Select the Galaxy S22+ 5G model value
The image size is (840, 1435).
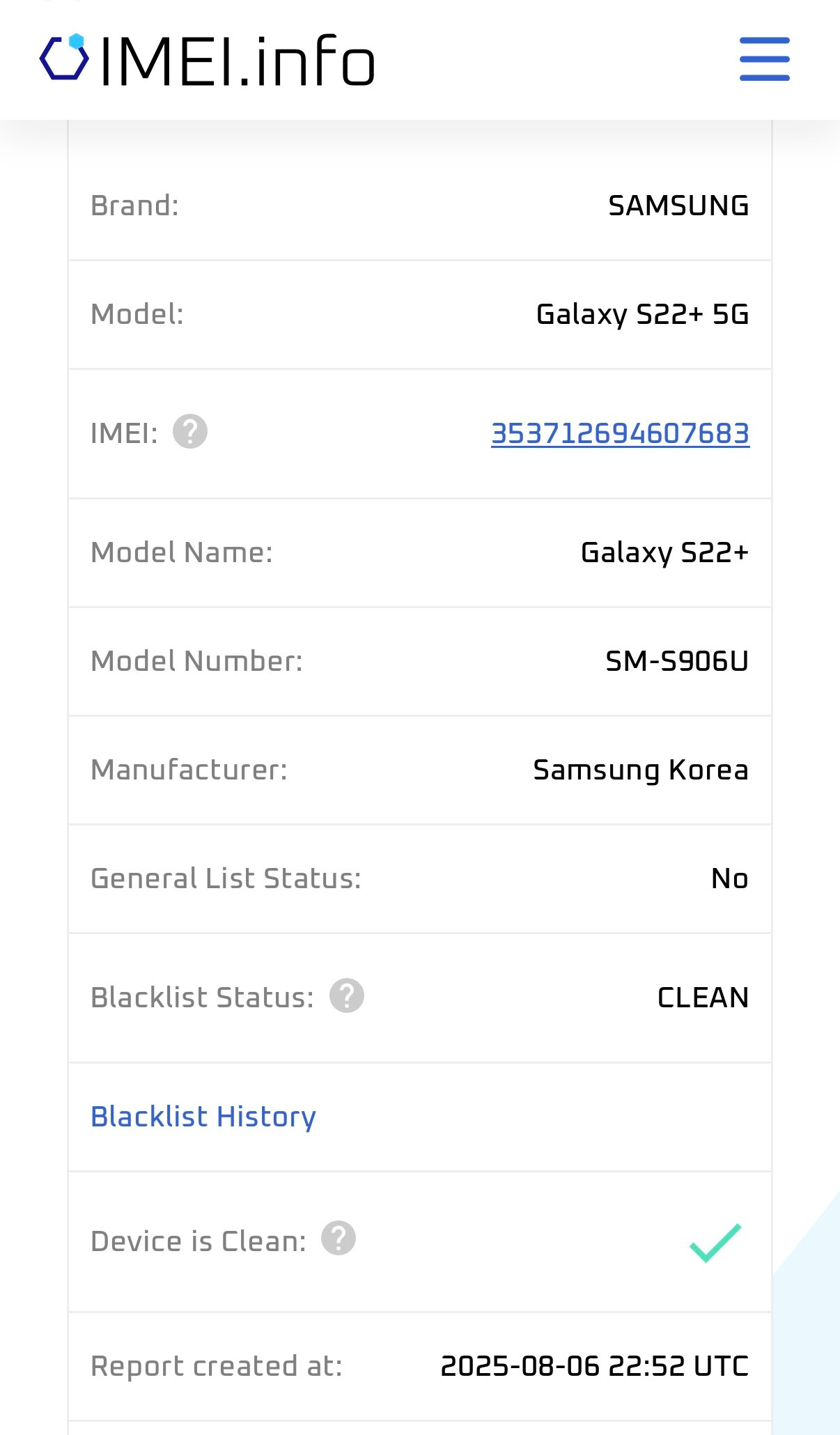(x=642, y=314)
